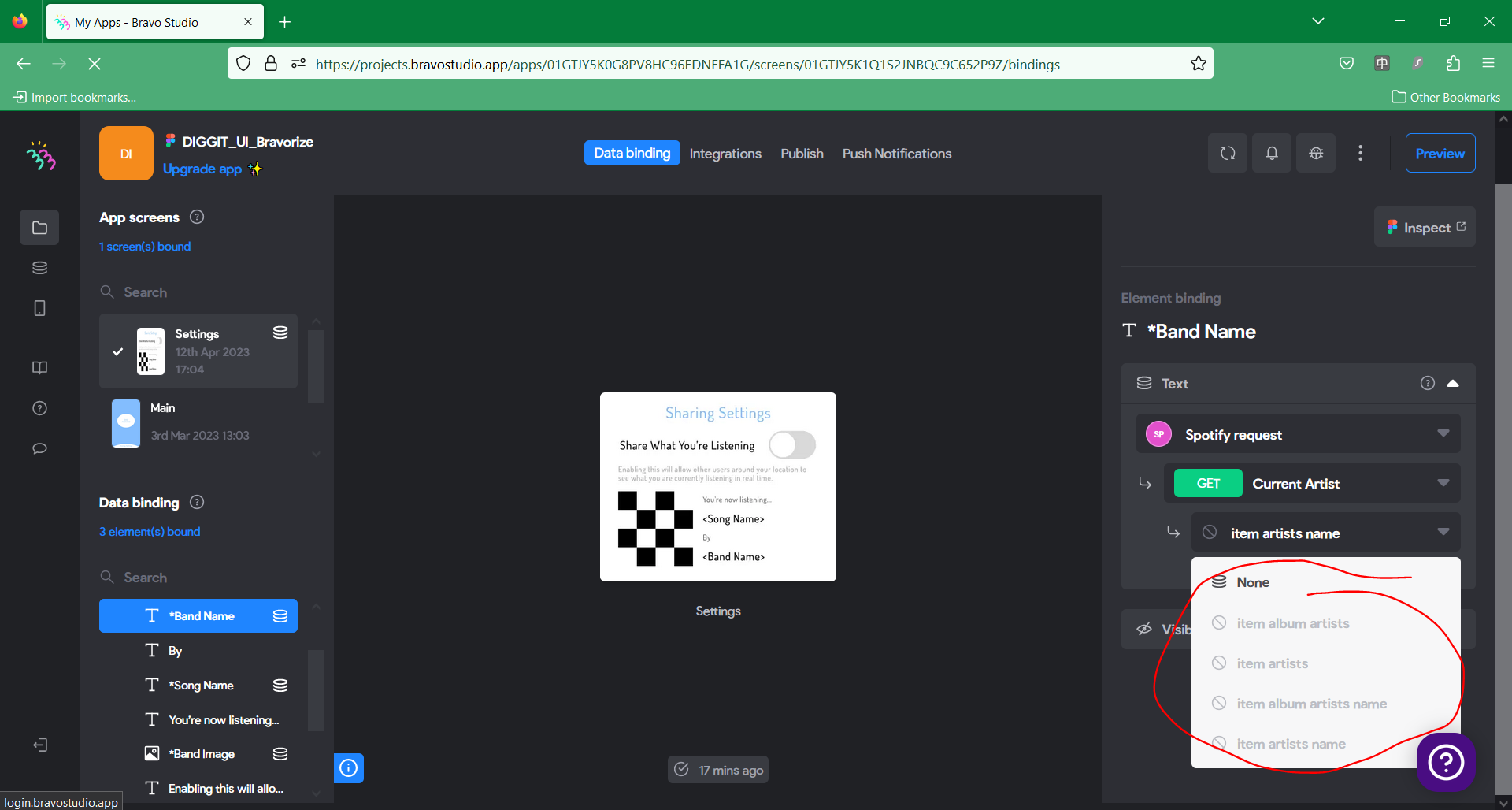Screen dimensions: 1512x810
Task: Open the debug bug icon in header
Action: click(x=1316, y=153)
